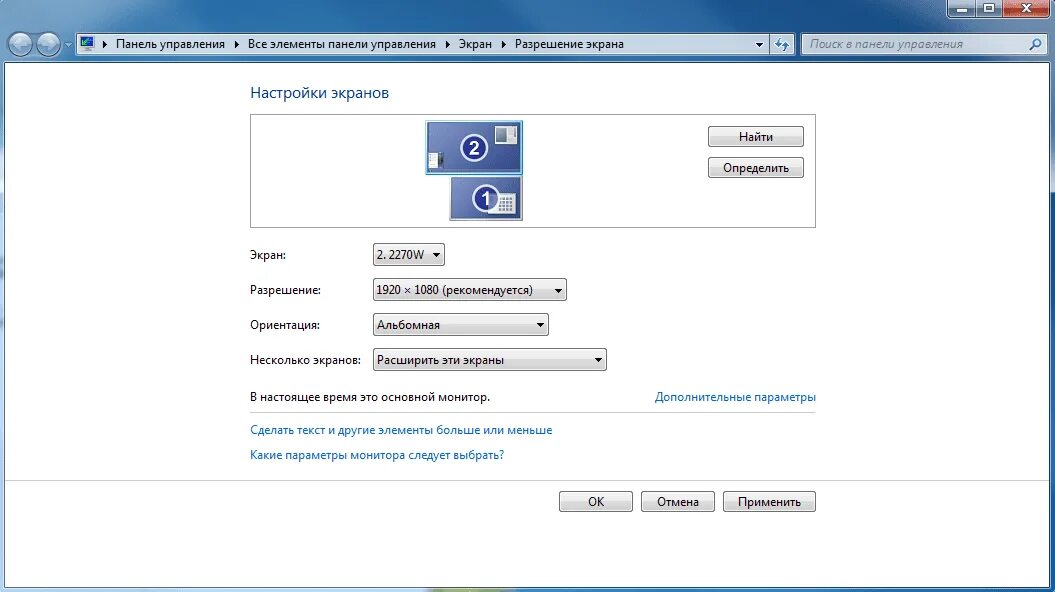Screen dimensions: 1055x592
Task: Click the Разрешение label
Action: 285,290
